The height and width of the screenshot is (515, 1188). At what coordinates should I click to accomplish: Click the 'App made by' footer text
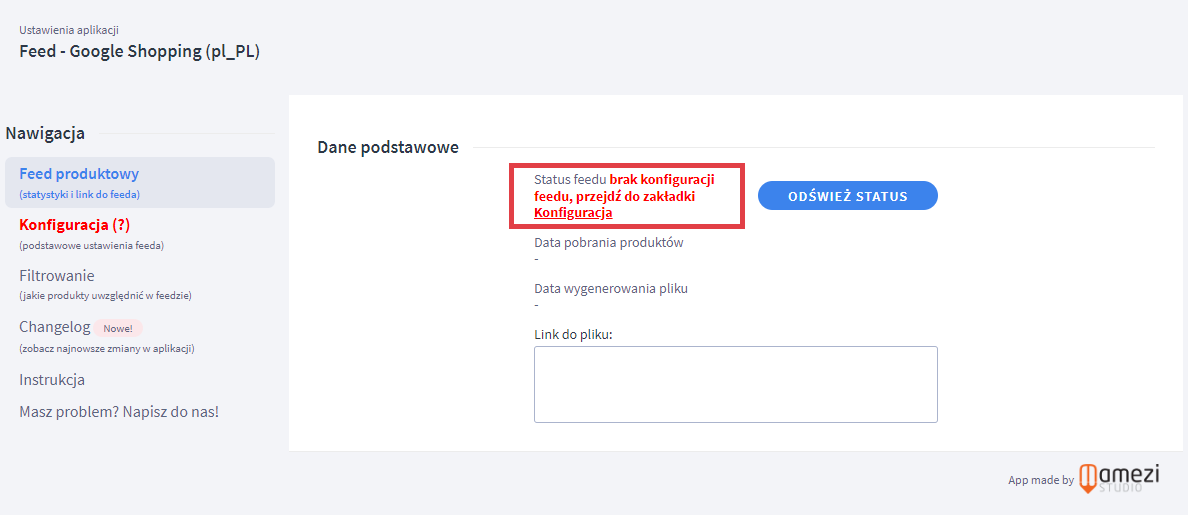click(1040, 480)
